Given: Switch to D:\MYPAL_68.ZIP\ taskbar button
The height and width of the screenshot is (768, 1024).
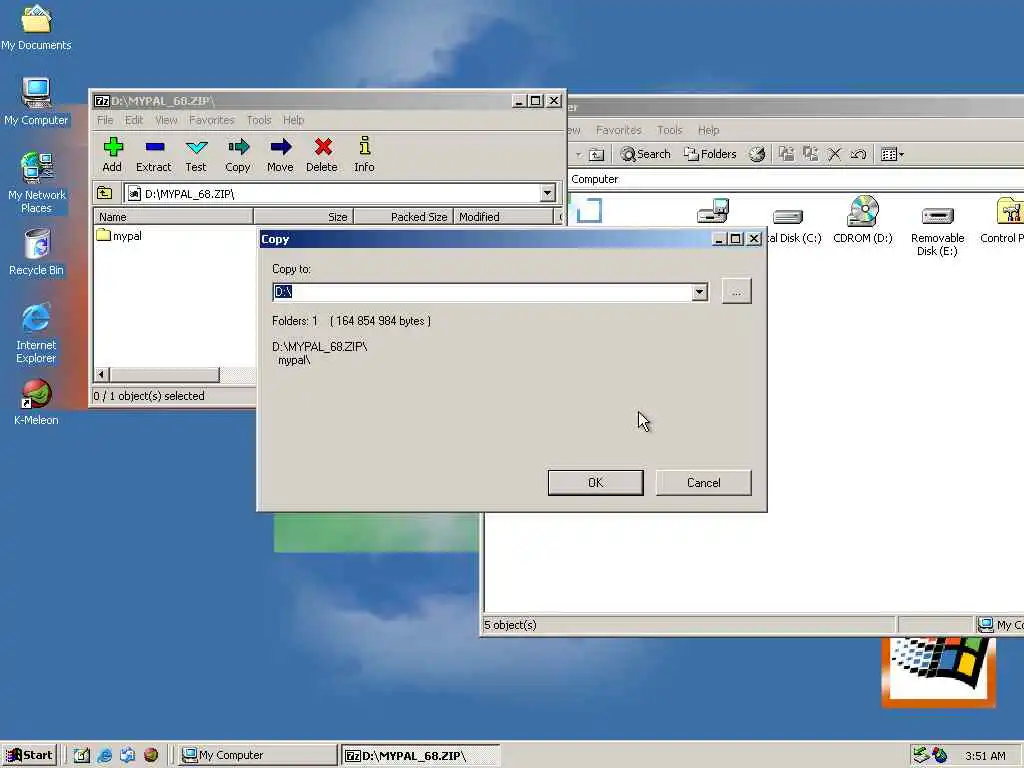Looking at the screenshot, I should 421,756.
